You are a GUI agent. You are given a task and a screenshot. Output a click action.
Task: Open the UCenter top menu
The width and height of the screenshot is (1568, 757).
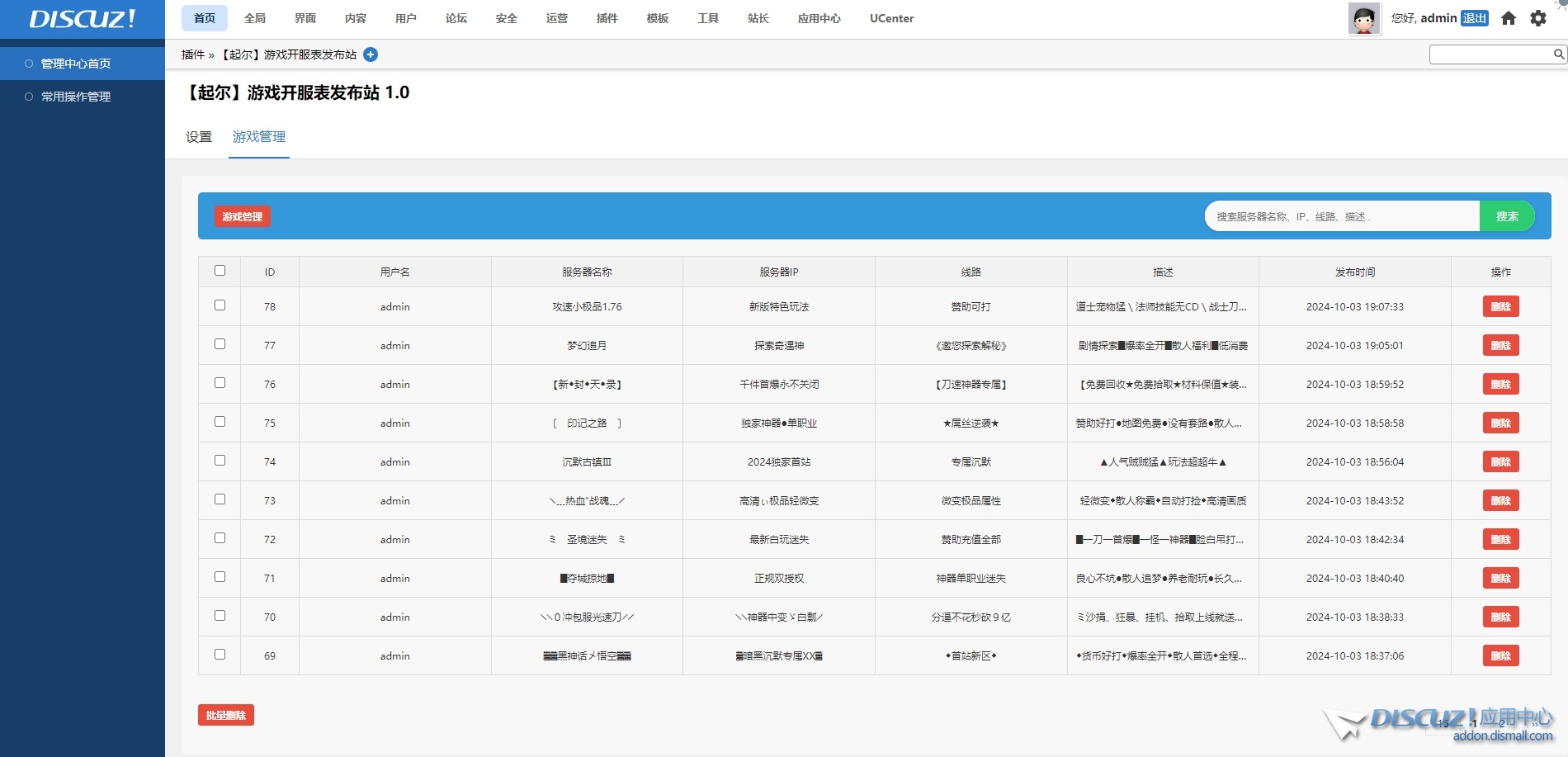(892, 18)
